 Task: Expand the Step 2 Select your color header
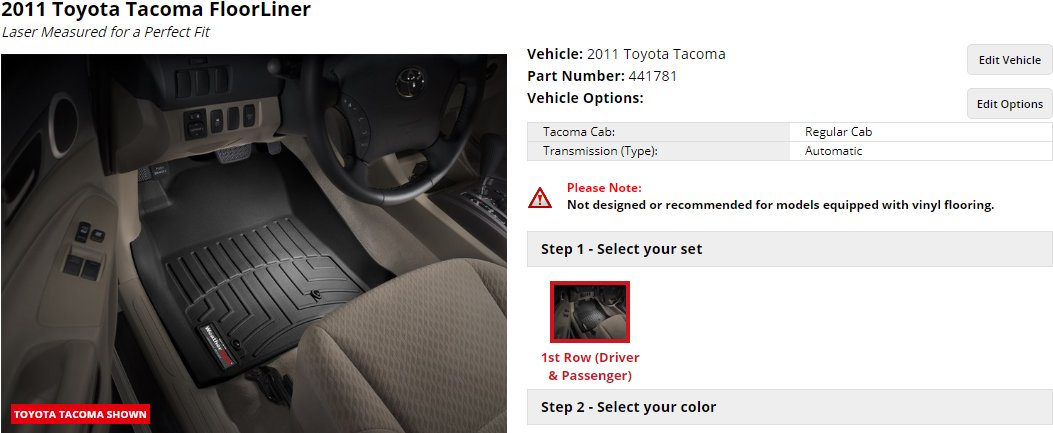pos(790,407)
